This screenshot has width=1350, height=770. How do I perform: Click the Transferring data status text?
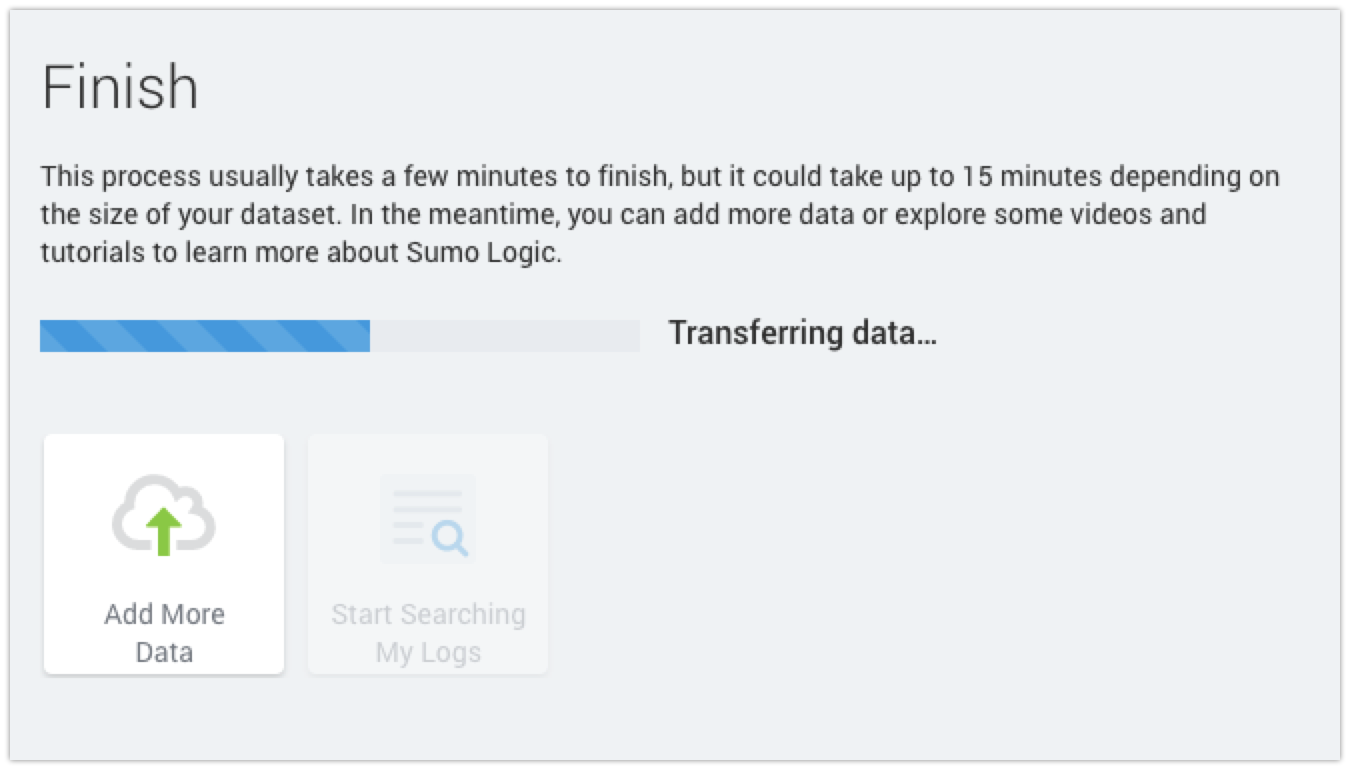point(803,332)
